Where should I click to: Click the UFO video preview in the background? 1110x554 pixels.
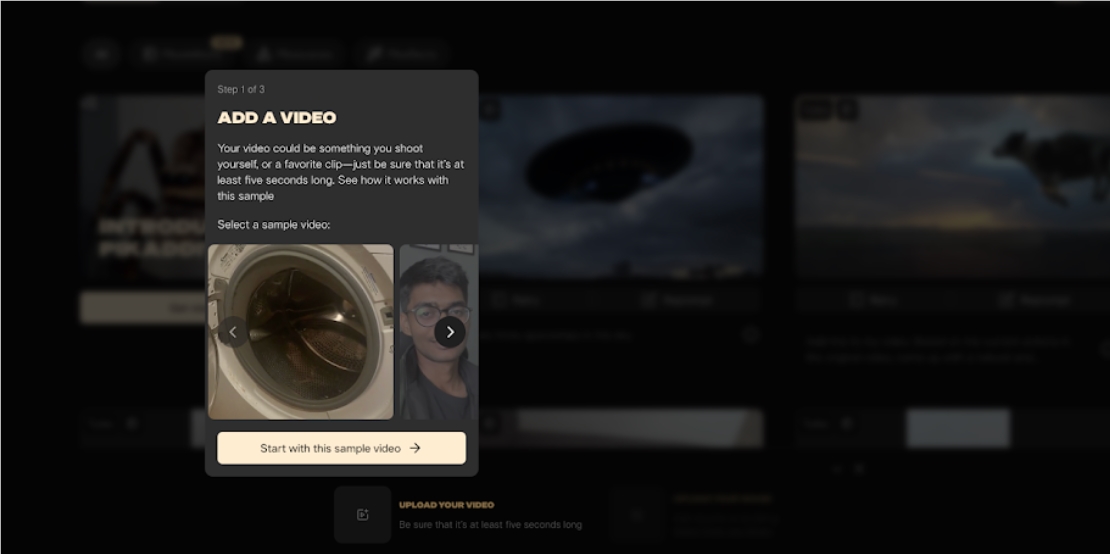620,185
